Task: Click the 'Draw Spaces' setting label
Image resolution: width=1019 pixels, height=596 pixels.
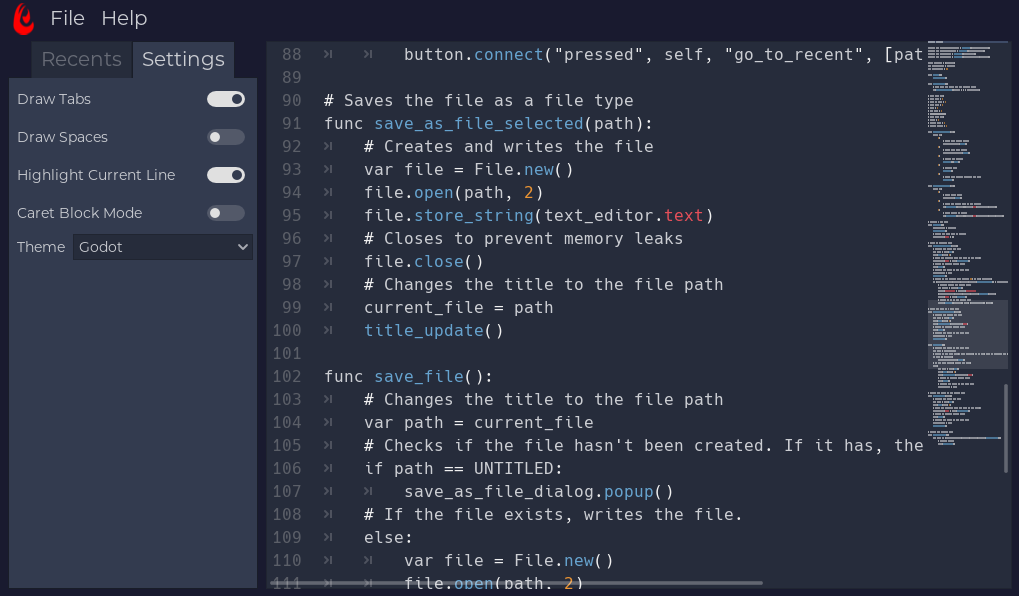Action: 62,137
